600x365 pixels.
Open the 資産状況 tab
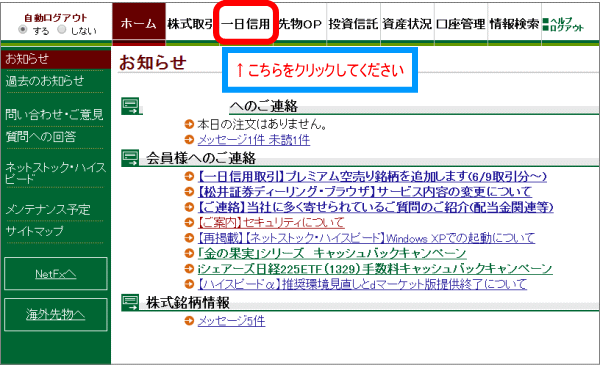coord(407,24)
